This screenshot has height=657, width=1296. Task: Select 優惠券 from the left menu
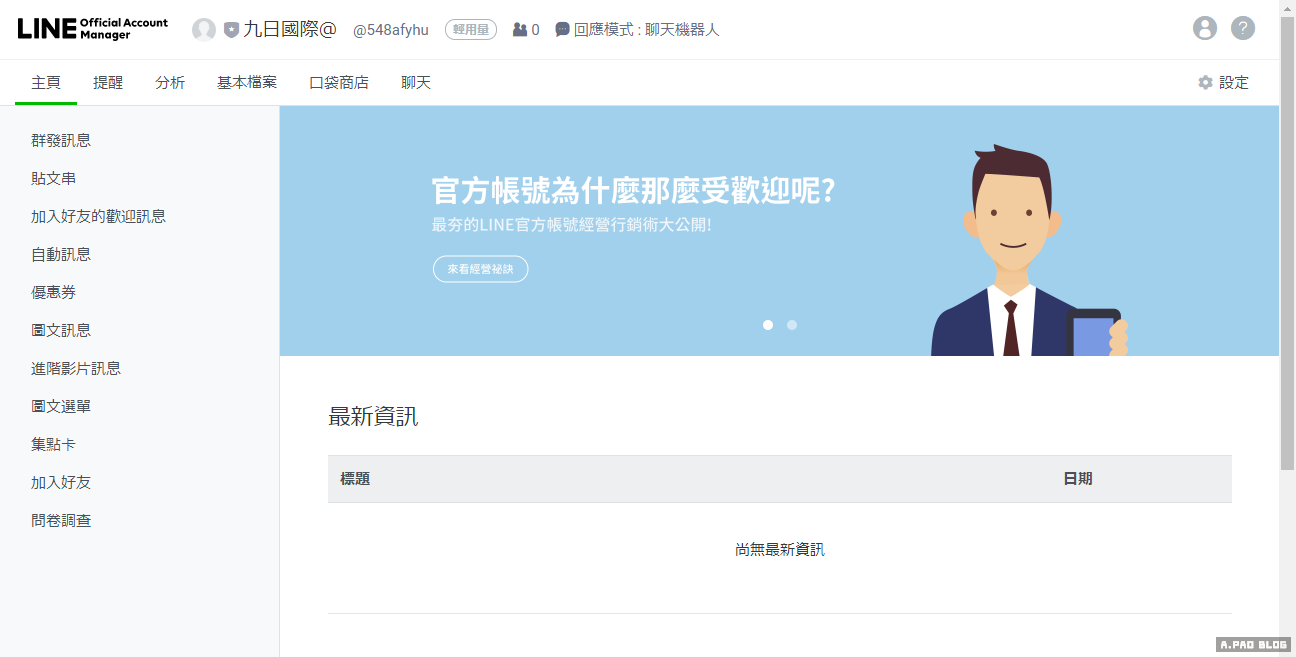click(54, 293)
